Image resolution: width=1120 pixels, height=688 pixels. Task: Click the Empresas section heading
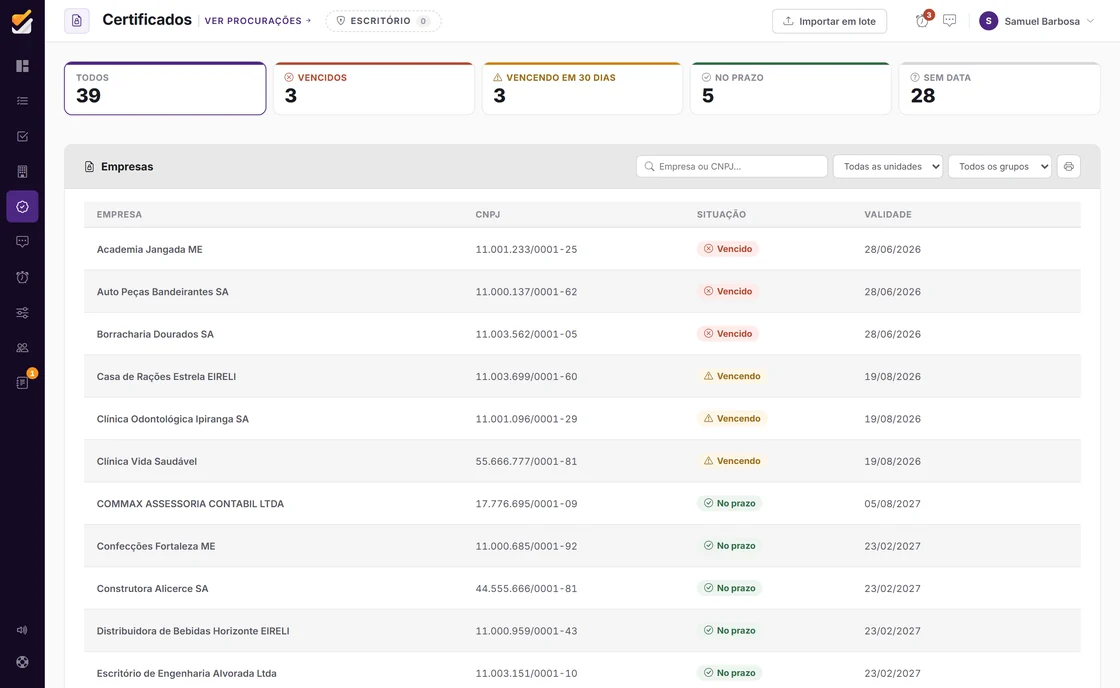(x=126, y=166)
